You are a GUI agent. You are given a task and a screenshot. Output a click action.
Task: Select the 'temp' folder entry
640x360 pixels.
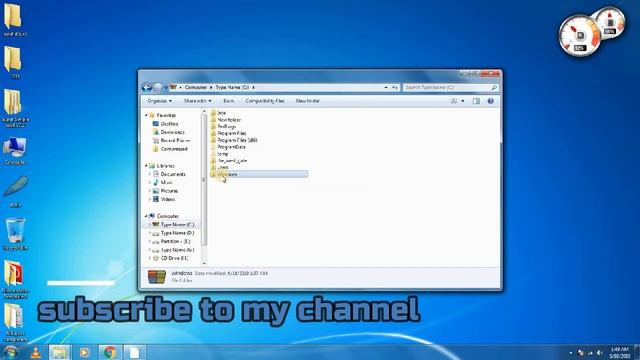(222, 154)
